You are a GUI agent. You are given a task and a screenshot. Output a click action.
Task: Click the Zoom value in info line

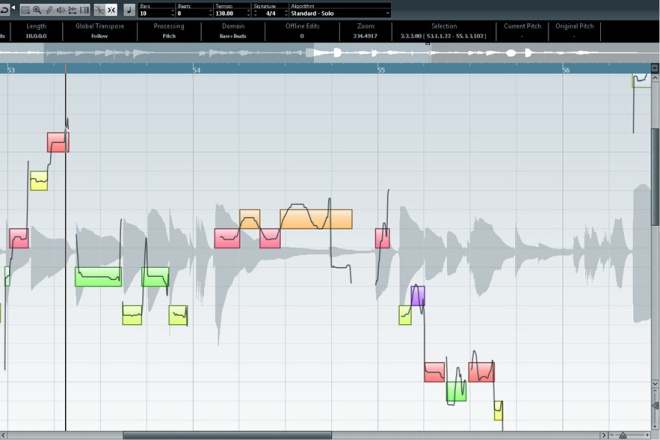point(365,36)
